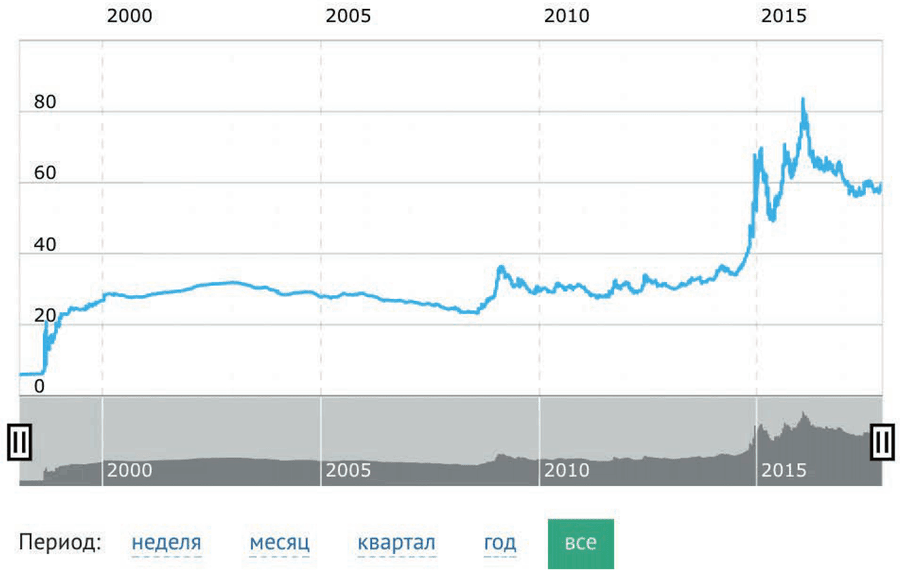Click the 2010 label on top axis
Screen dimensions: 900x570
coord(566,17)
